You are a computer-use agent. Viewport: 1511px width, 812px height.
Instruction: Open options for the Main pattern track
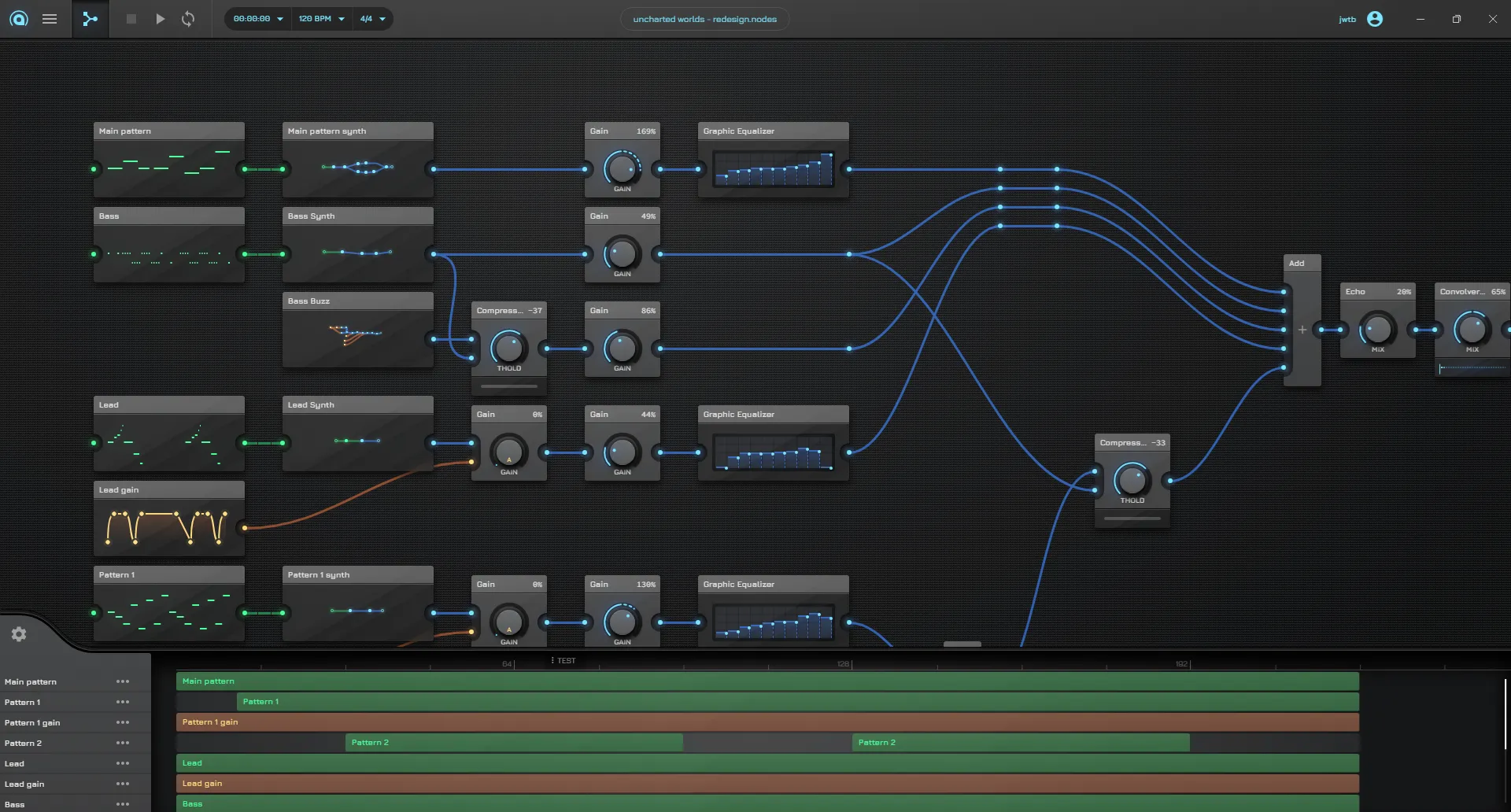point(123,681)
